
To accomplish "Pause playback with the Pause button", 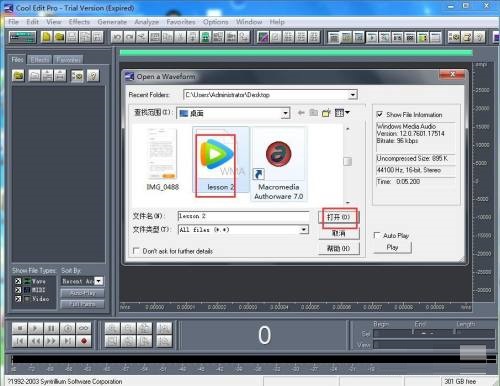I will pyautogui.click(x=51, y=329).
